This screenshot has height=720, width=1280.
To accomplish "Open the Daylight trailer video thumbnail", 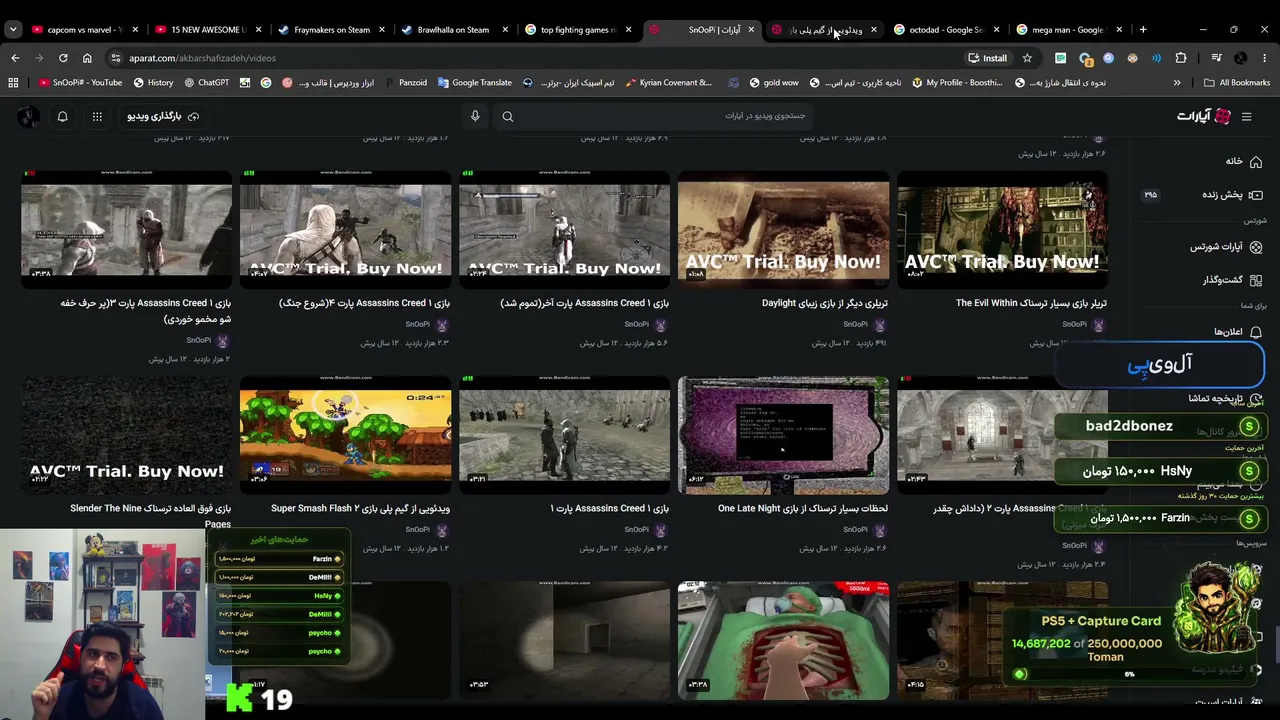I will 783,230.
